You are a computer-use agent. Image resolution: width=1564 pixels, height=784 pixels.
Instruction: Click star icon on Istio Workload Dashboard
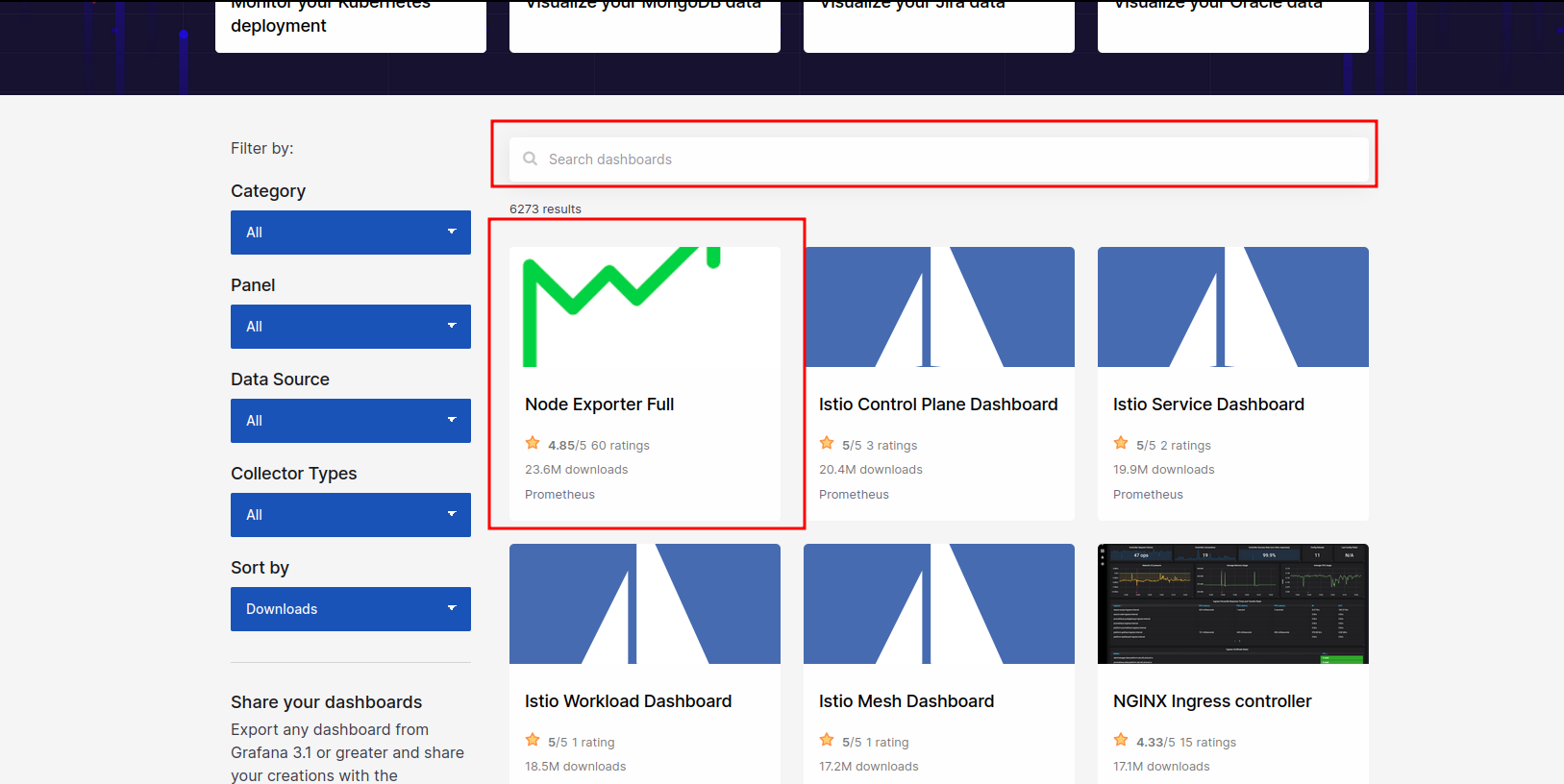(x=533, y=740)
